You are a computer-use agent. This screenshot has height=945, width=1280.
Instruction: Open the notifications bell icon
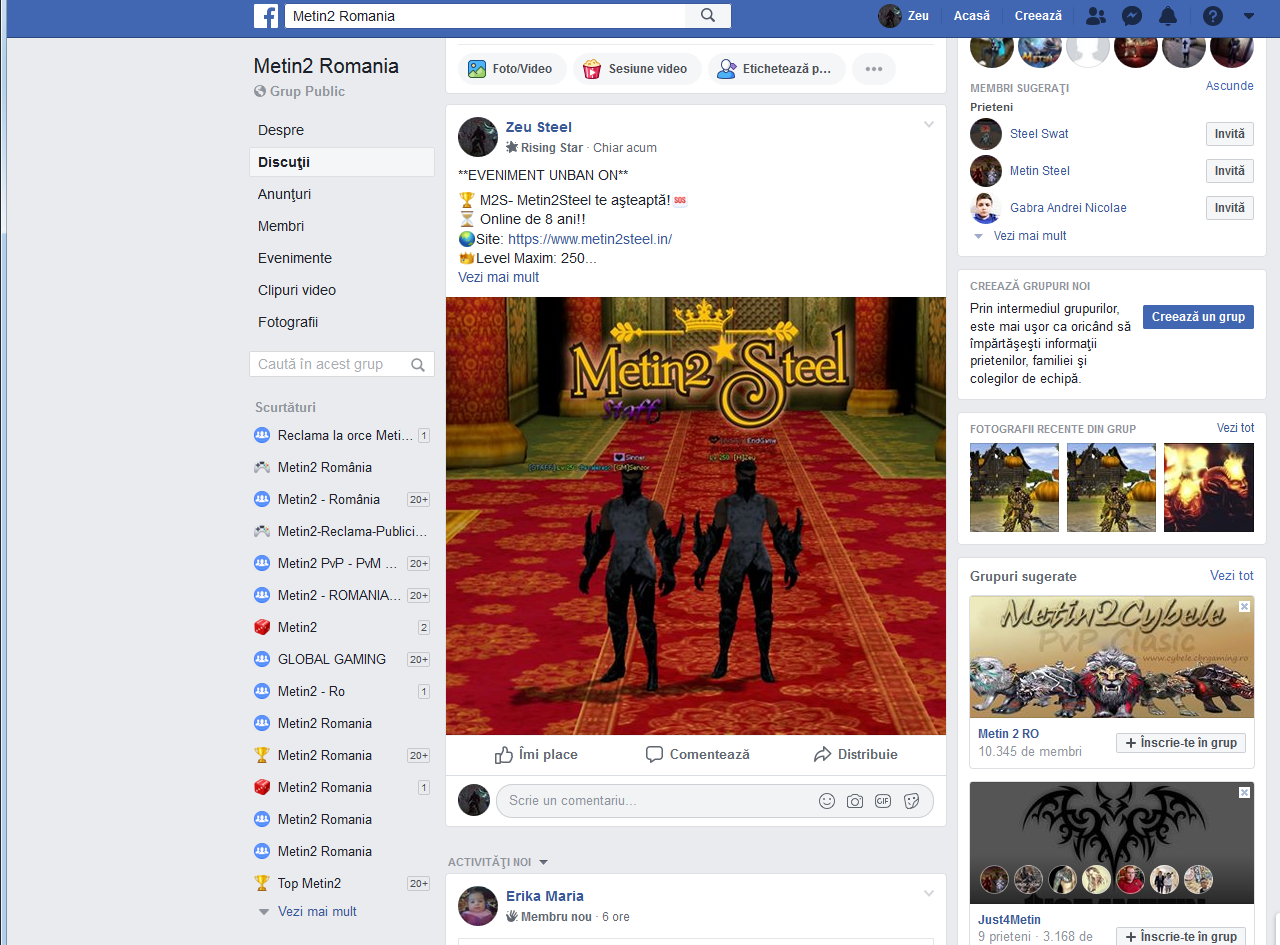[1168, 16]
